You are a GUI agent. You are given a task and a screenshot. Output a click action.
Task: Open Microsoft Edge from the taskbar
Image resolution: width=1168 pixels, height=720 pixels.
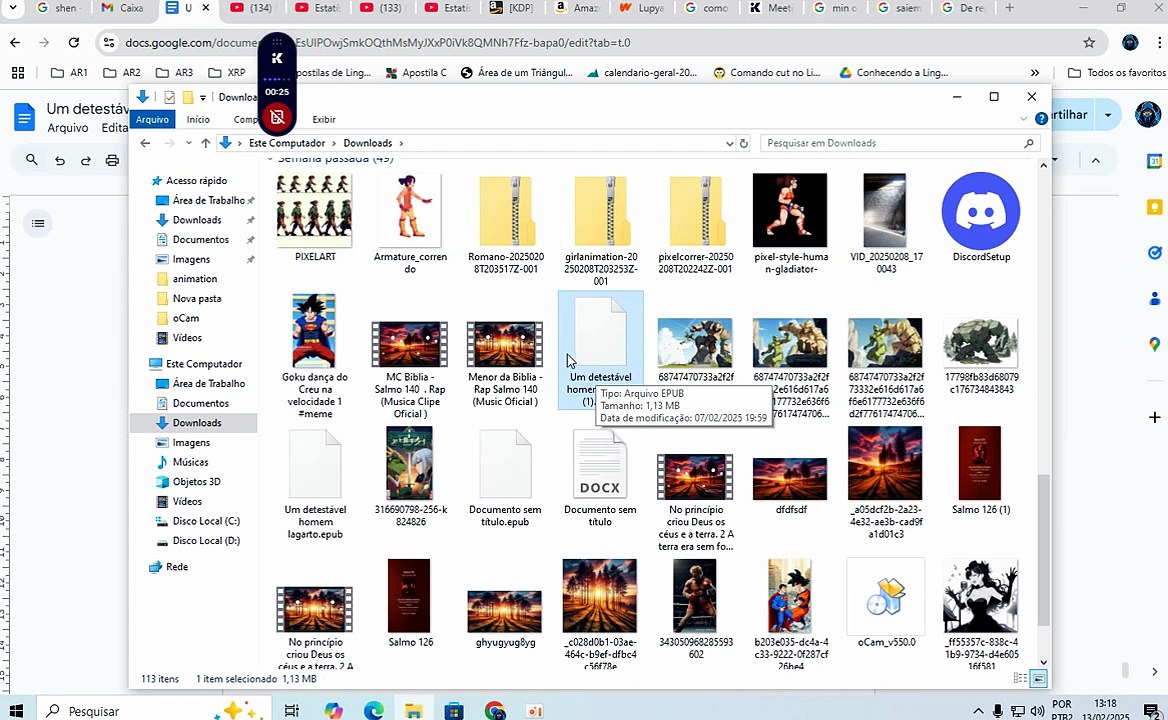pyautogui.click(x=373, y=710)
